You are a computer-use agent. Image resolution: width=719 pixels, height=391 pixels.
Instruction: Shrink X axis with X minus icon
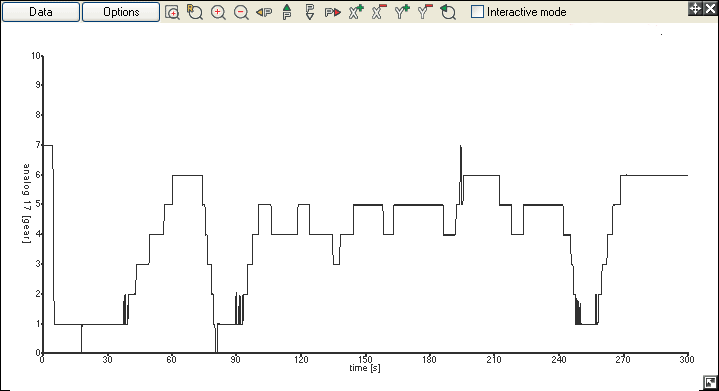coord(379,12)
